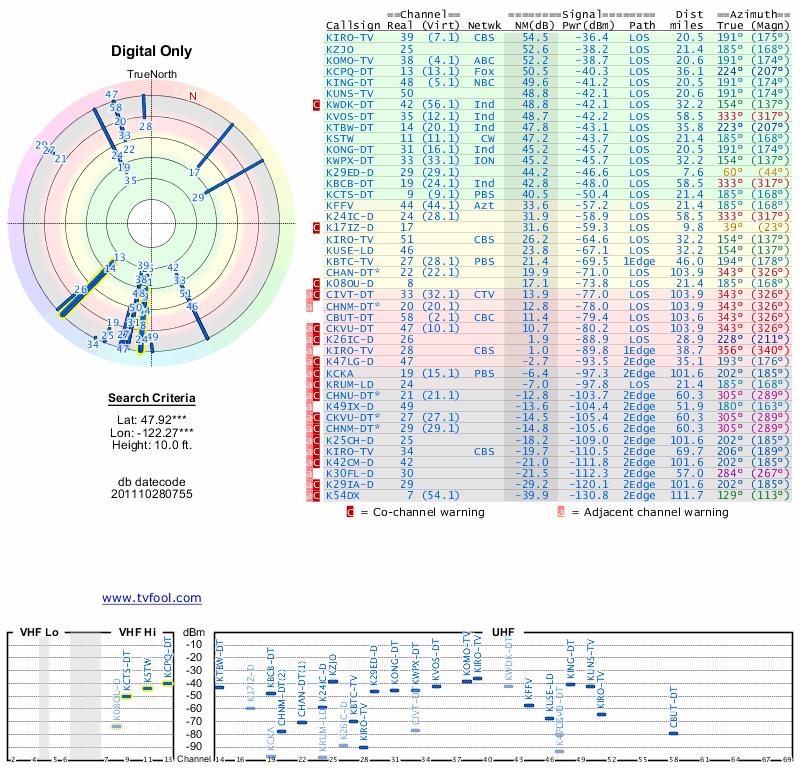Click the co-channel warning icon beside K08OU-D
This screenshot has height=768, width=800.
317,284
